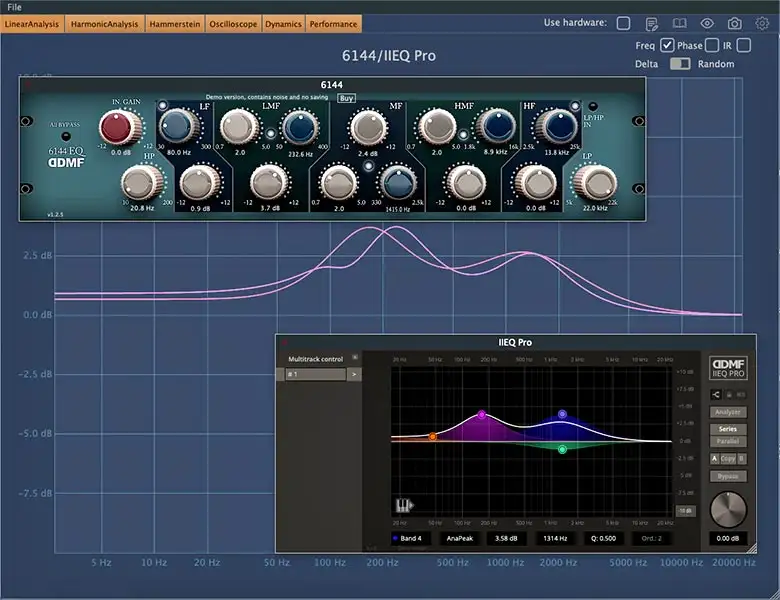The height and width of the screenshot is (600, 780).
Task: Expand multitrack arrow next to # 1
Action: pyautogui.click(x=354, y=374)
